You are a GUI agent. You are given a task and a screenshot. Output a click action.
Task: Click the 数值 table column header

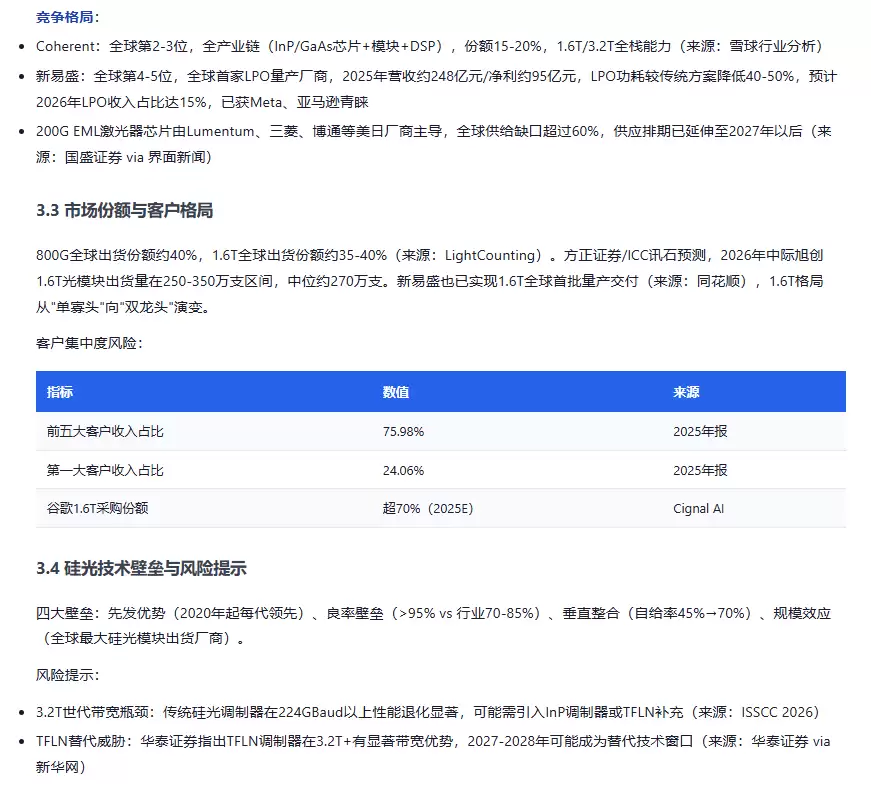coord(396,392)
